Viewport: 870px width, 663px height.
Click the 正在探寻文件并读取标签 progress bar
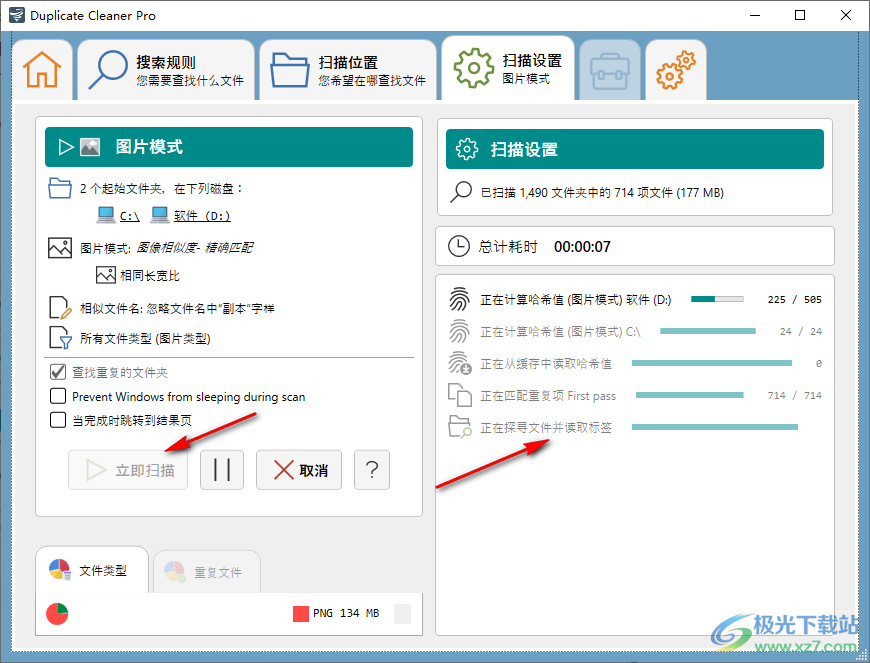pyautogui.click(x=715, y=427)
